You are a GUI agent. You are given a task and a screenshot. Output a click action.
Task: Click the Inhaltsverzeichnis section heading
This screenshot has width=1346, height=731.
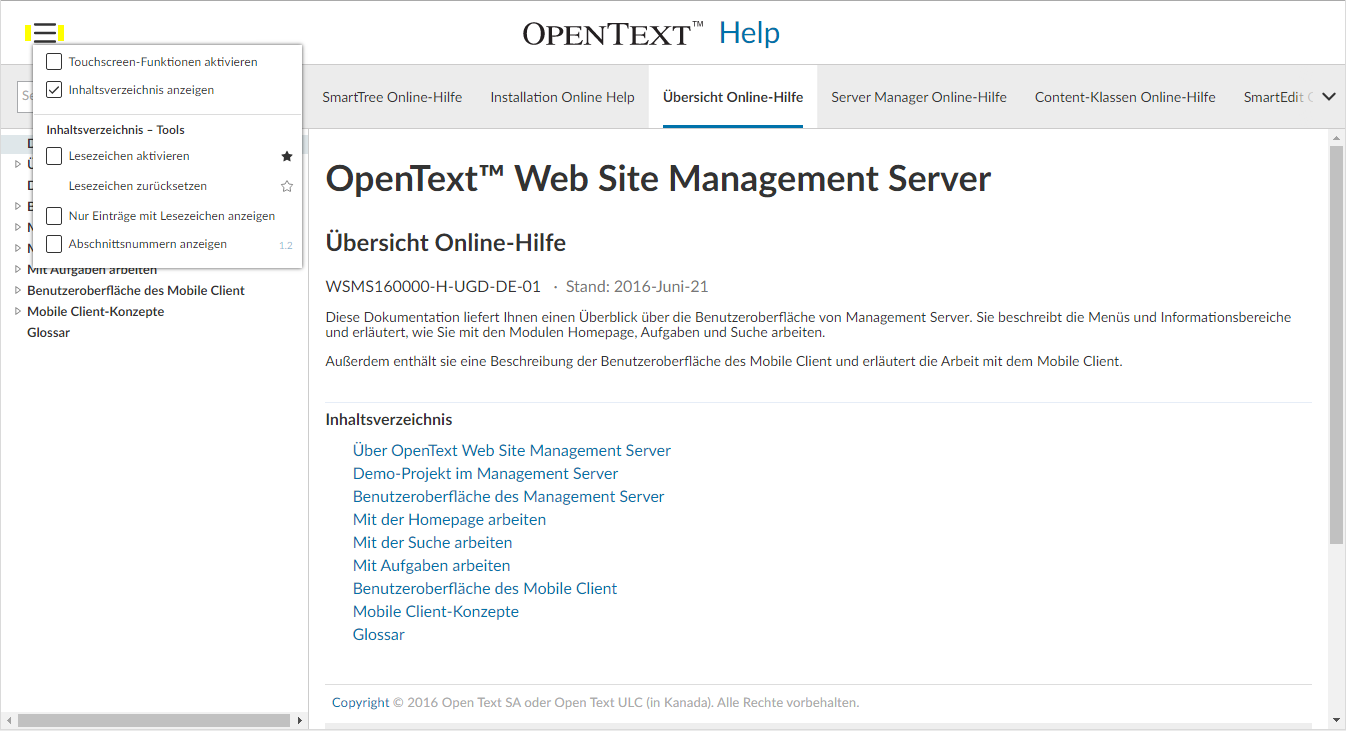click(x=389, y=420)
